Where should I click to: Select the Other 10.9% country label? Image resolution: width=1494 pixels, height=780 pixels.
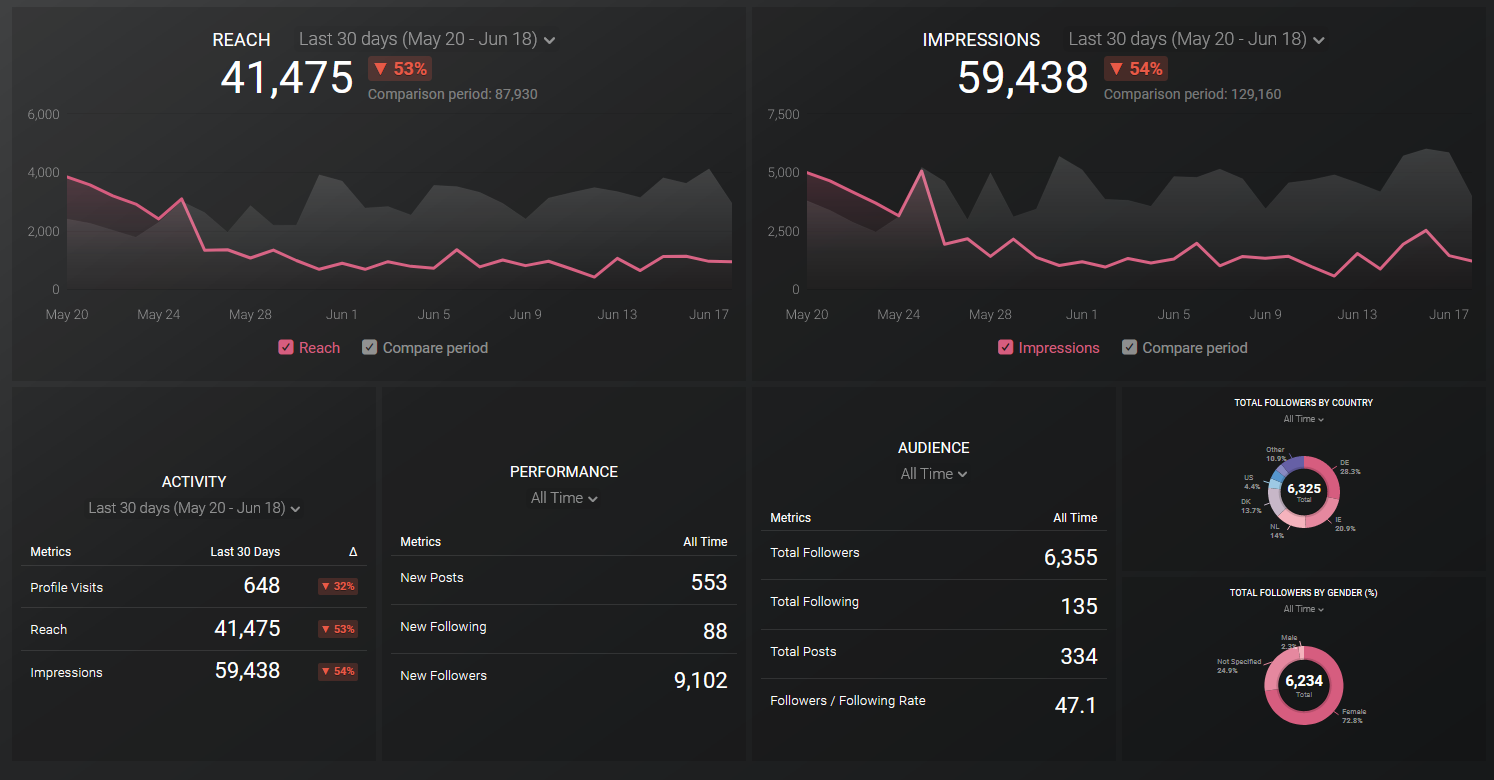[x=1276, y=454]
